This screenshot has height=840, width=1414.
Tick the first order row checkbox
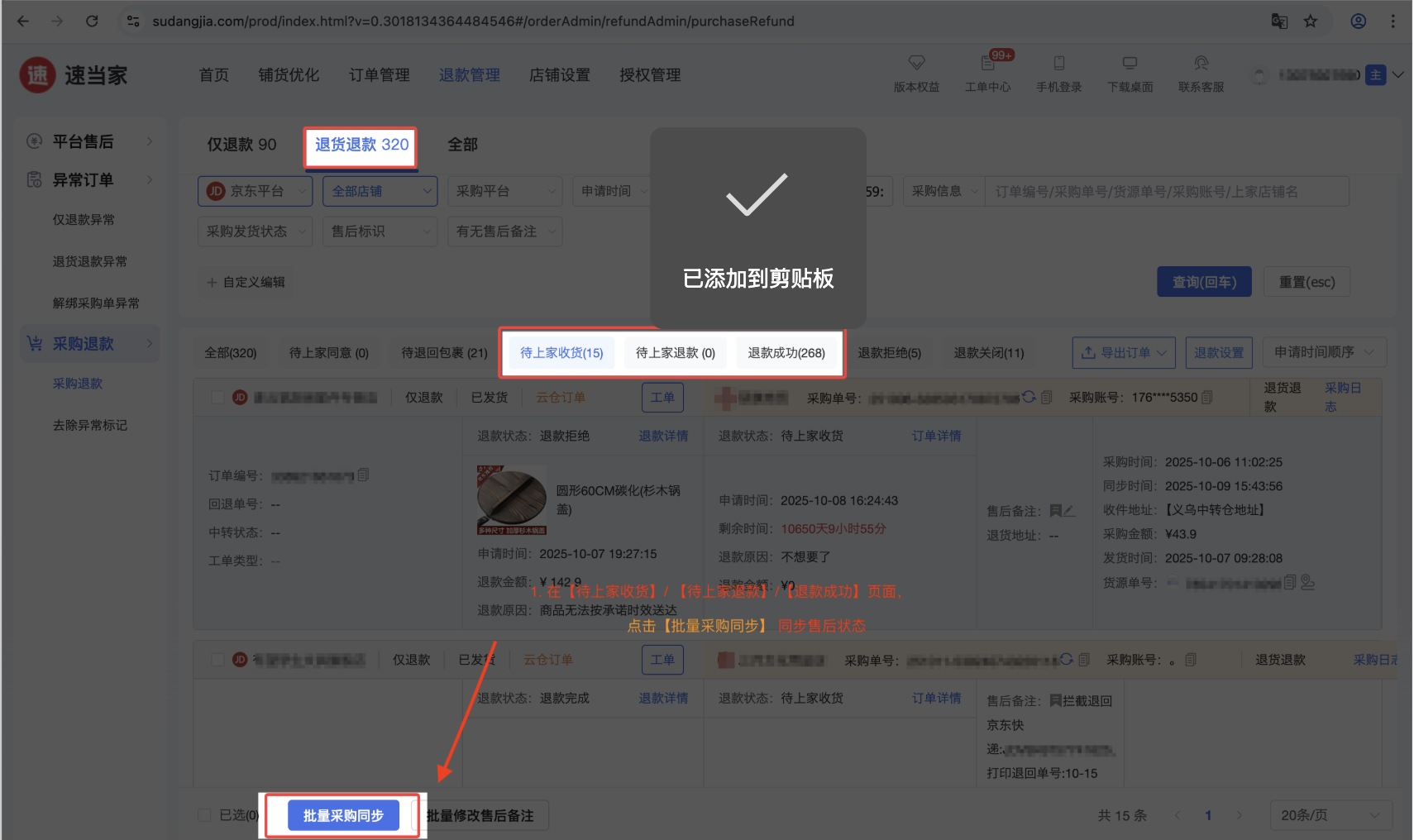click(217, 398)
